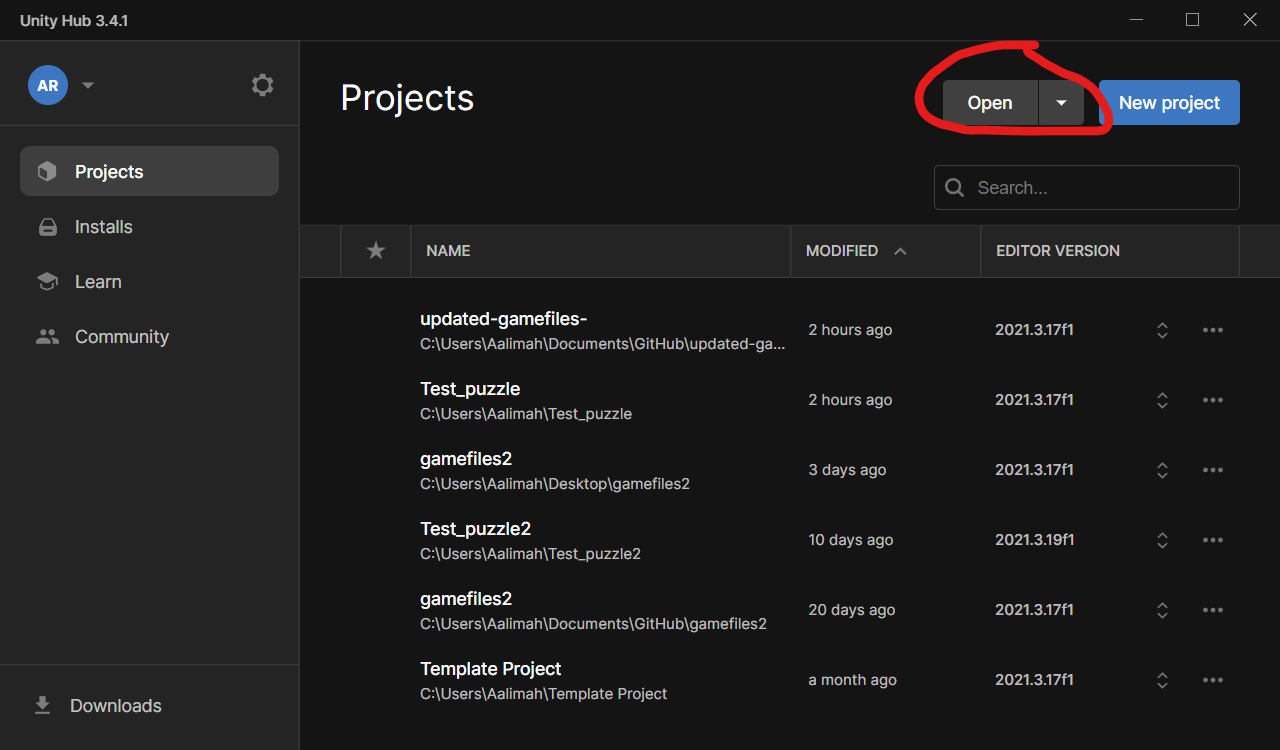Open the three-dot menu for Template Project
The image size is (1280, 750).
(x=1212, y=679)
